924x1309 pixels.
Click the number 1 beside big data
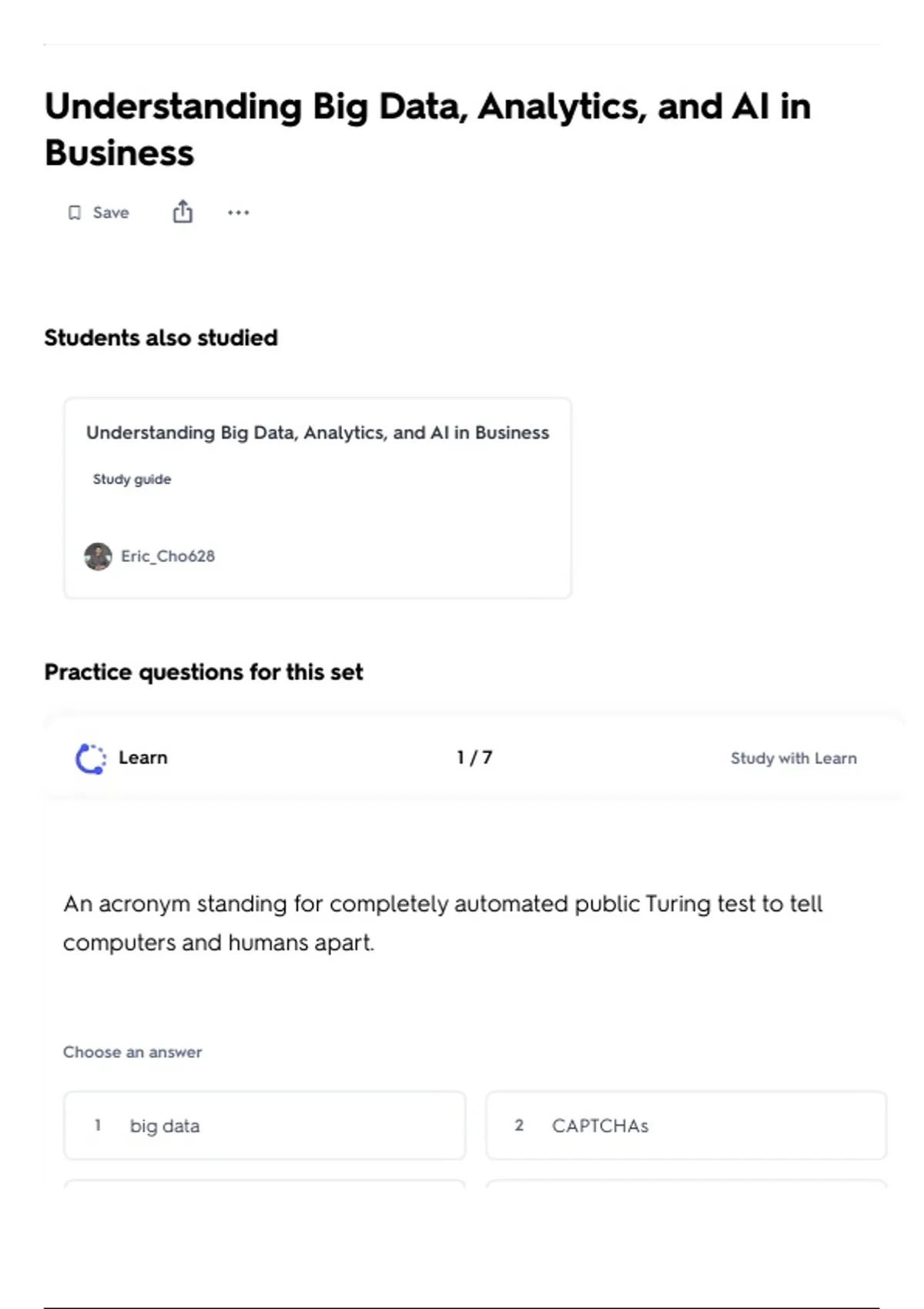coord(98,1125)
